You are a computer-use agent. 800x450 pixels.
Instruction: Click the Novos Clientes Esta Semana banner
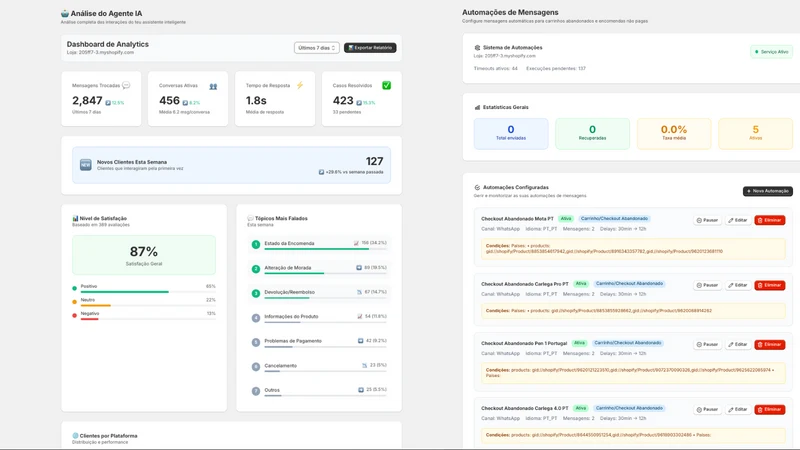click(x=232, y=165)
